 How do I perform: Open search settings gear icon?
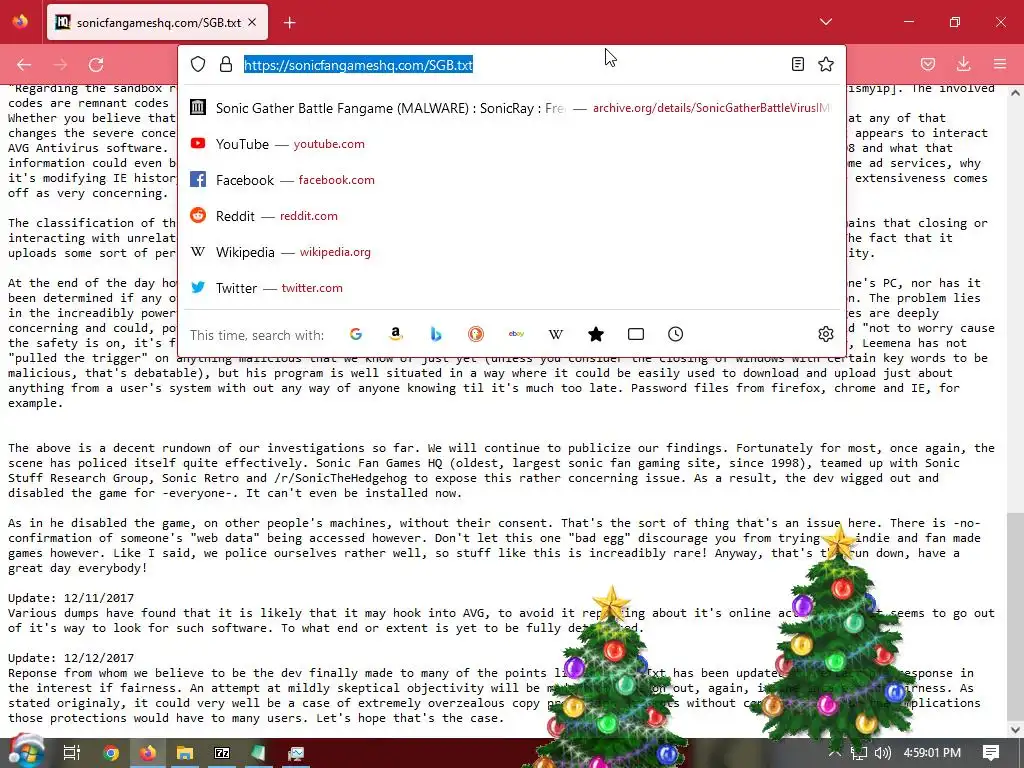[x=825, y=334]
